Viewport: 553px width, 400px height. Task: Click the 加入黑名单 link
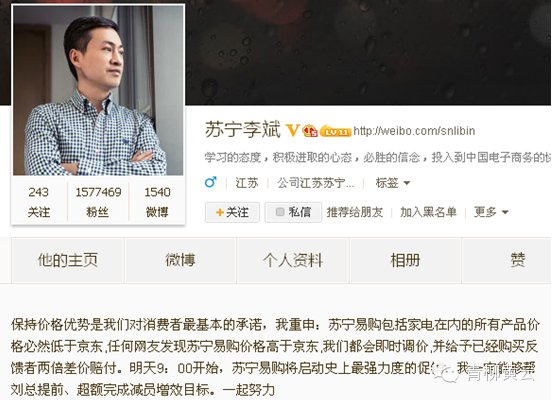point(428,212)
